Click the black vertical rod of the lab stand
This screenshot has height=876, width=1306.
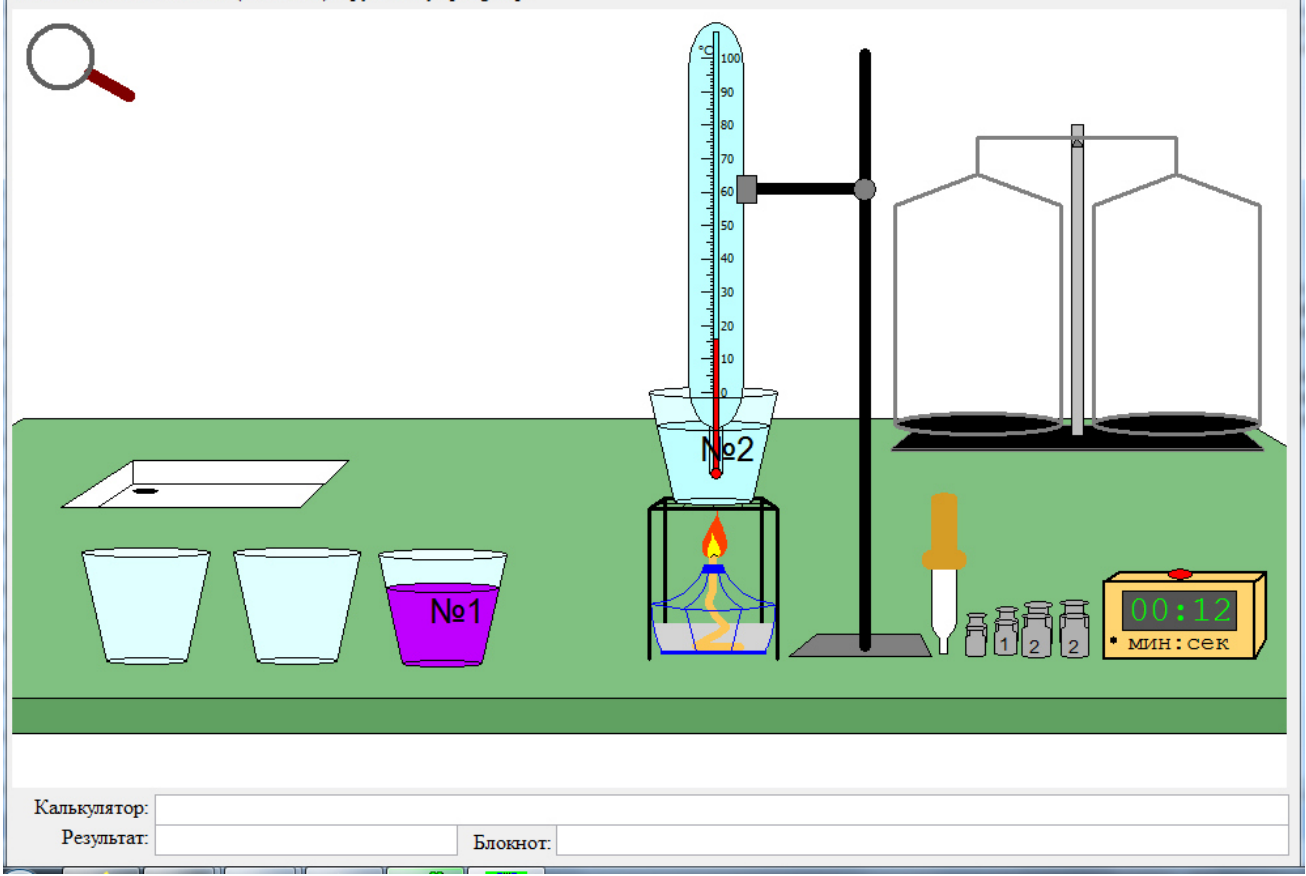click(x=865, y=350)
